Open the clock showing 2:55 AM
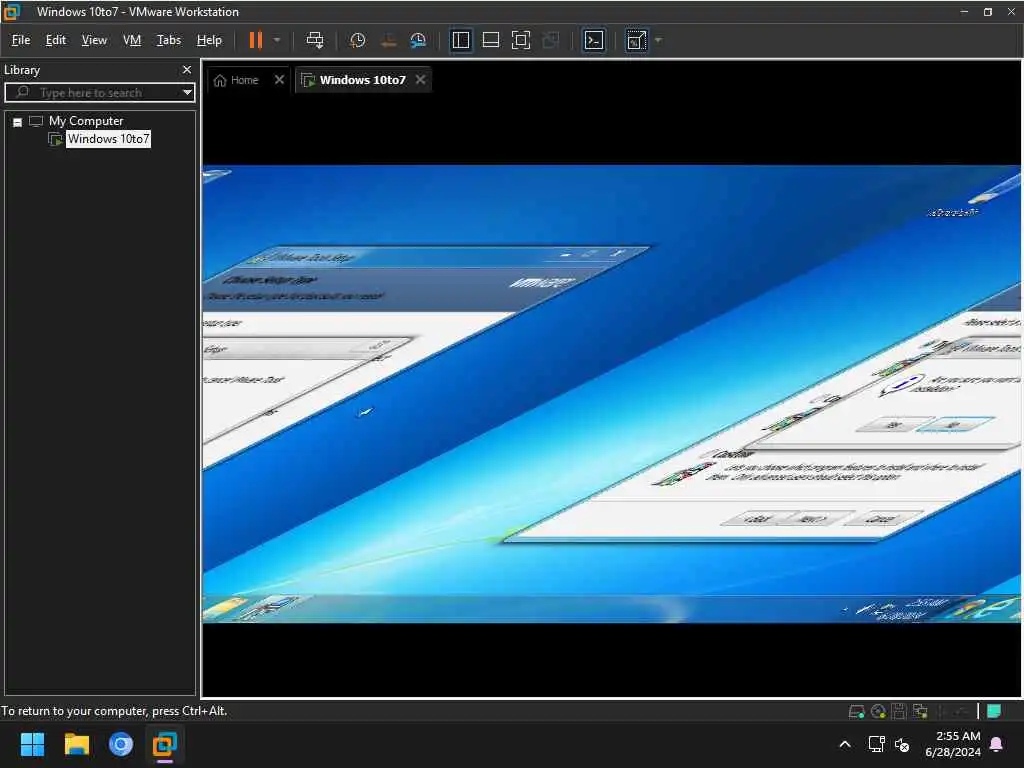The image size is (1024, 768). pos(953,744)
